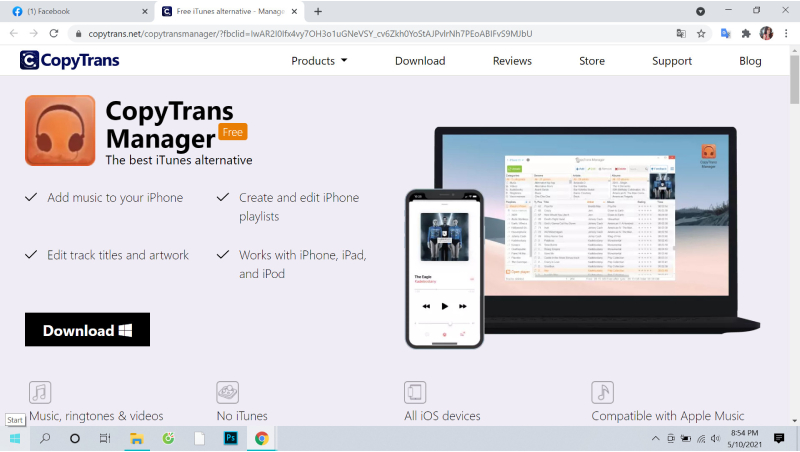Click the volume speaker tray icon

715,438
